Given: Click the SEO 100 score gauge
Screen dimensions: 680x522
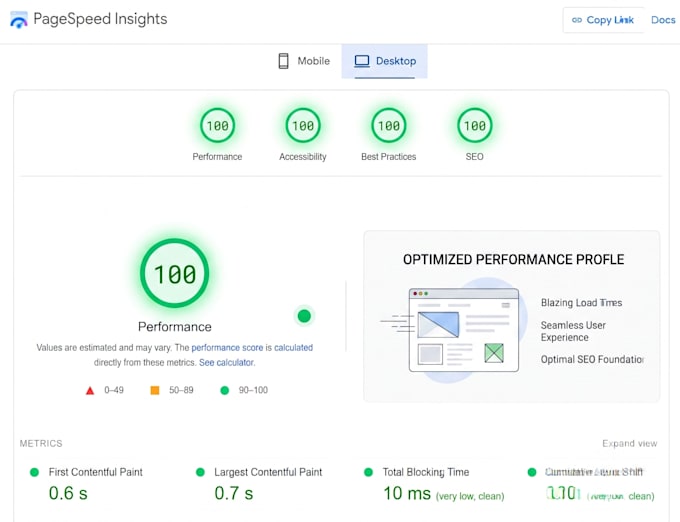Looking at the screenshot, I should coord(474,126).
